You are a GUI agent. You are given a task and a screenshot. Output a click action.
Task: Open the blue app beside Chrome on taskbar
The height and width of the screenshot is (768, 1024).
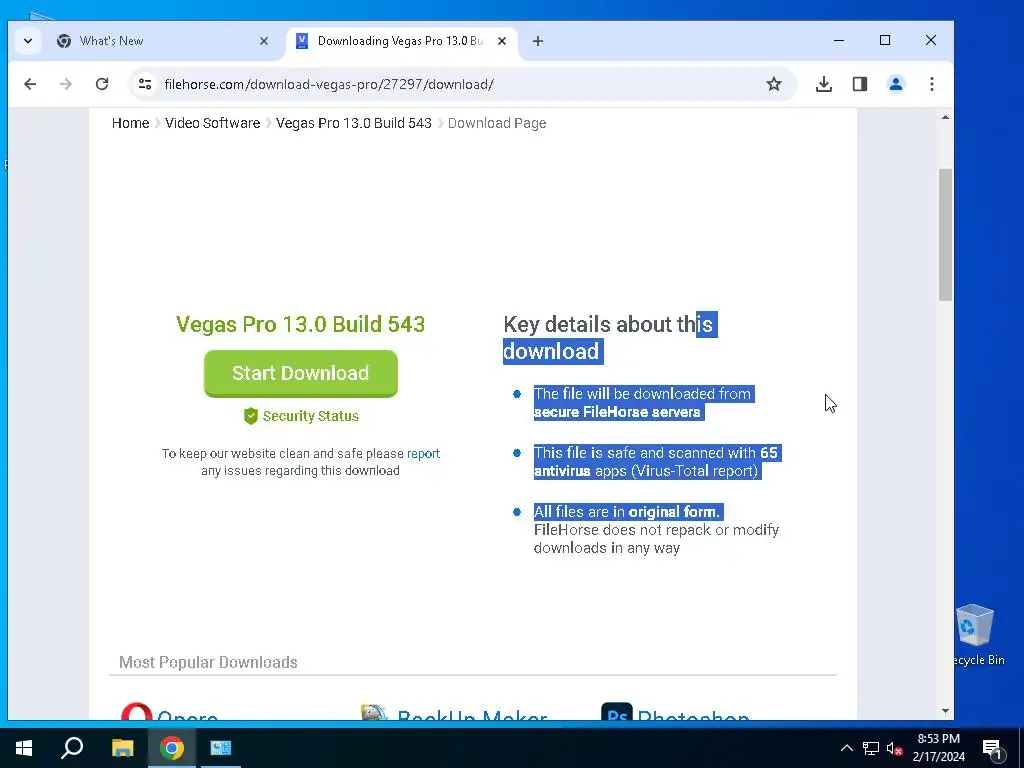pyautogui.click(x=221, y=748)
